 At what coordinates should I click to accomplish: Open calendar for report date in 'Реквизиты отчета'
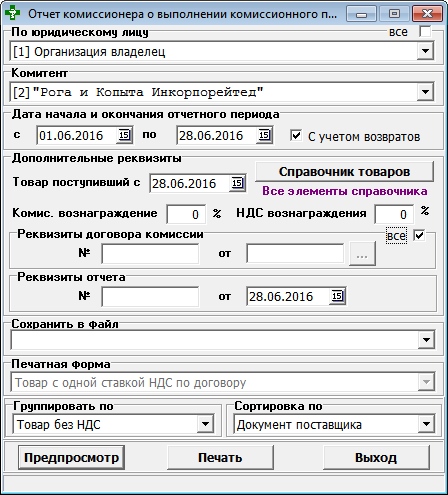[x=337, y=296]
